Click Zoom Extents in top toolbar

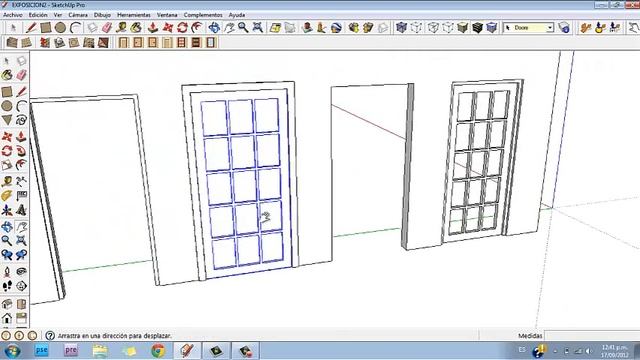click(258, 28)
